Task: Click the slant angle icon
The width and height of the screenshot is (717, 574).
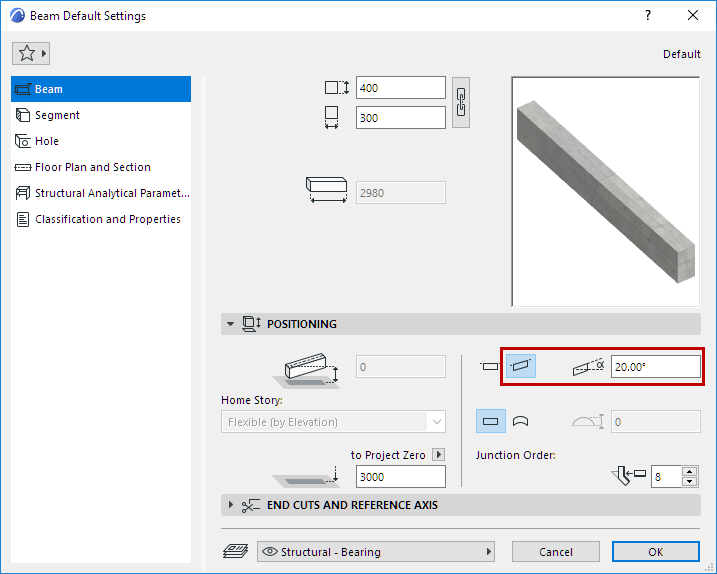Action: click(589, 367)
